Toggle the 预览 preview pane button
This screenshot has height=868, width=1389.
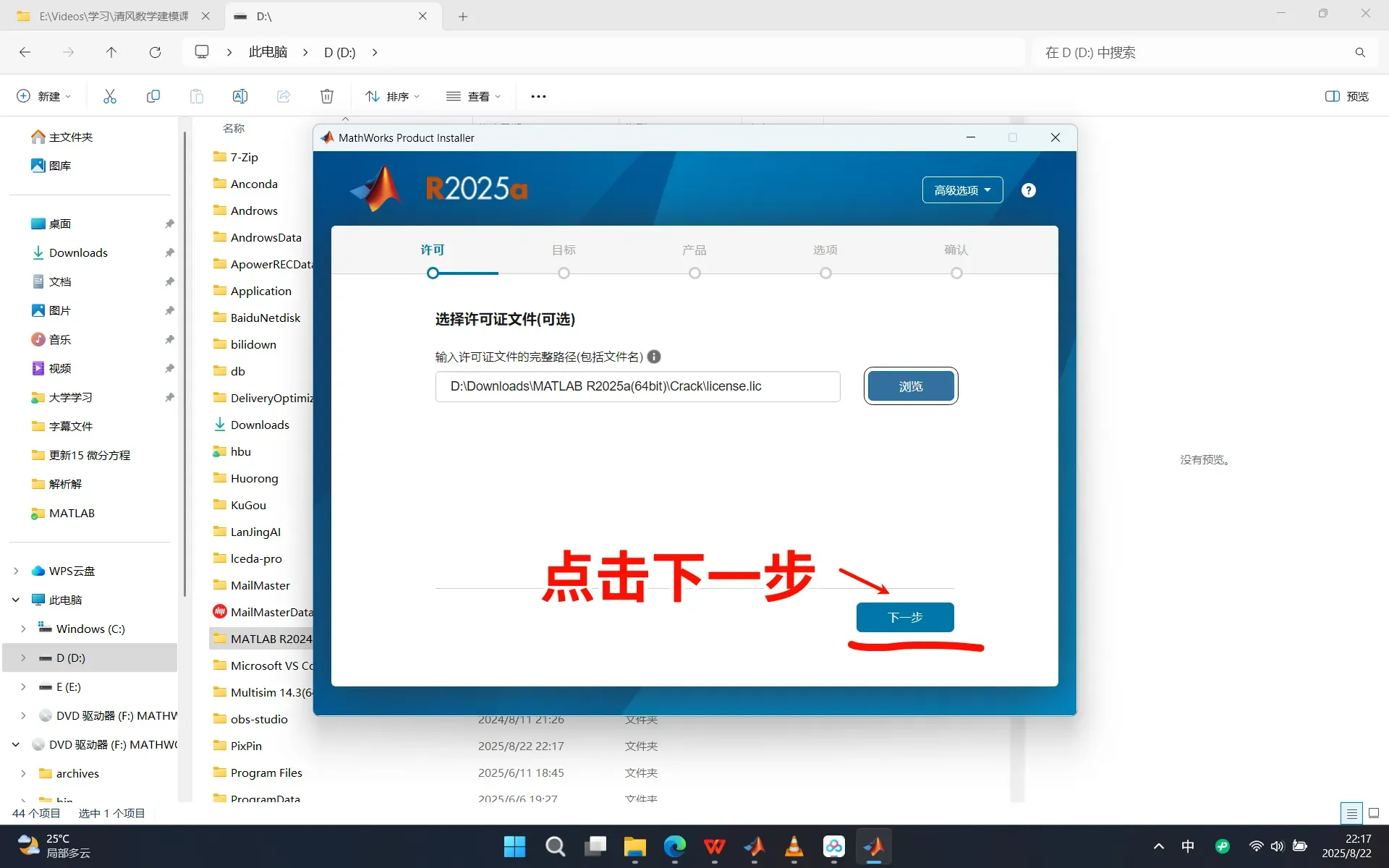coord(1346,96)
